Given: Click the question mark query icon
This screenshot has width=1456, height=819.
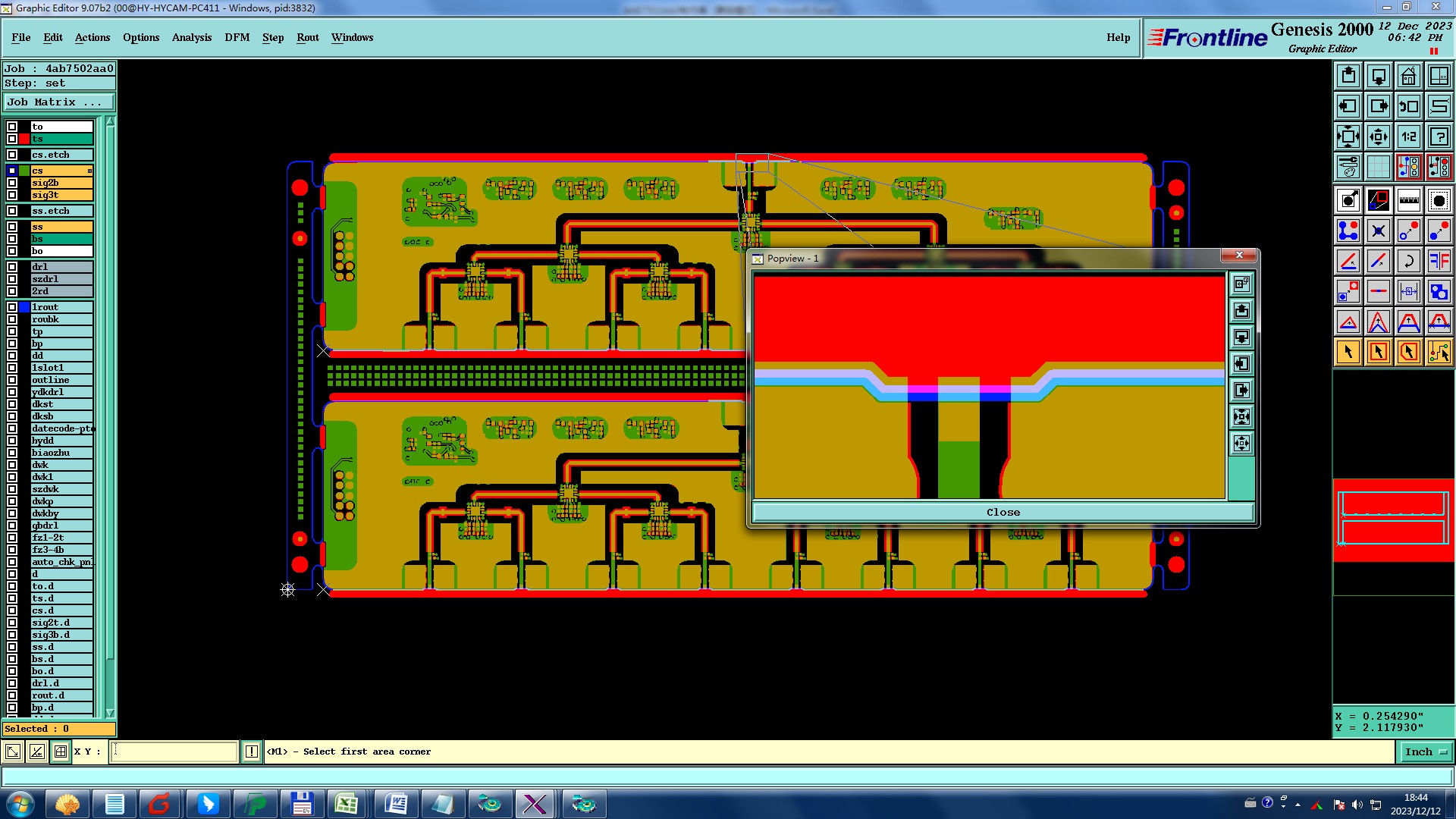Looking at the screenshot, I should (1439, 136).
